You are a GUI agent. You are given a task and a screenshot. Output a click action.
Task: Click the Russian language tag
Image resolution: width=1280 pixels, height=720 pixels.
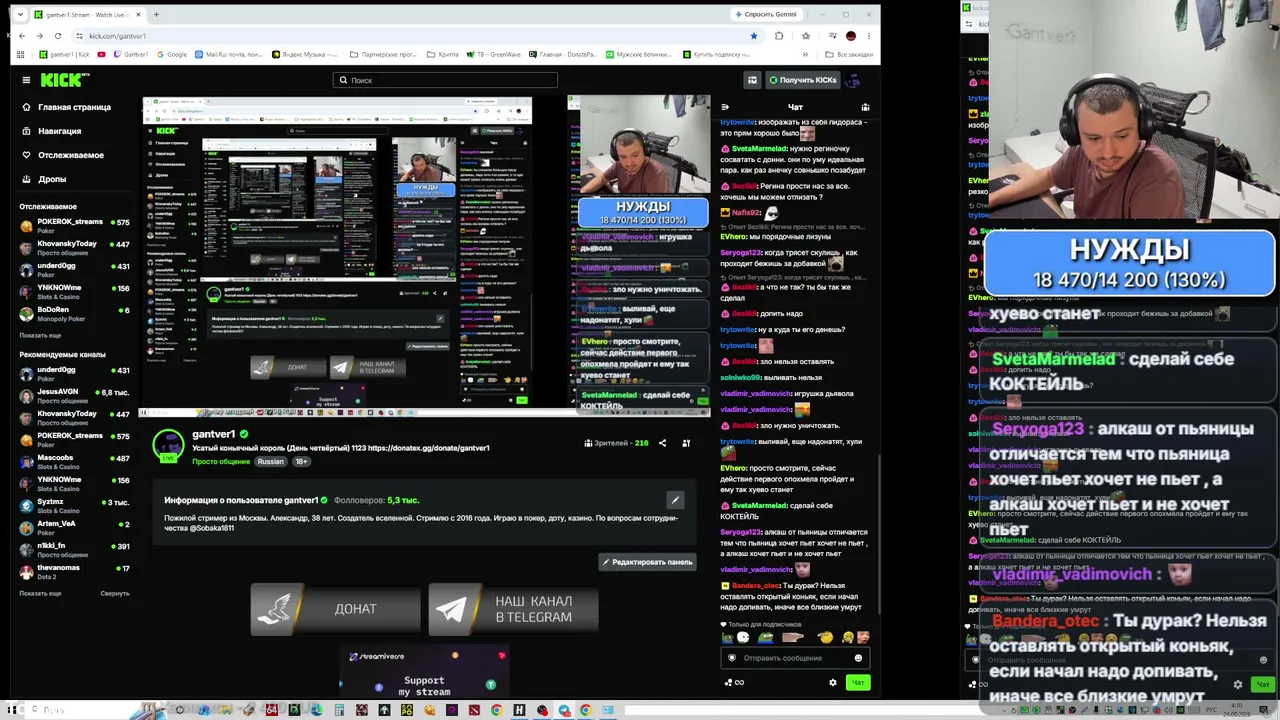tap(270, 461)
